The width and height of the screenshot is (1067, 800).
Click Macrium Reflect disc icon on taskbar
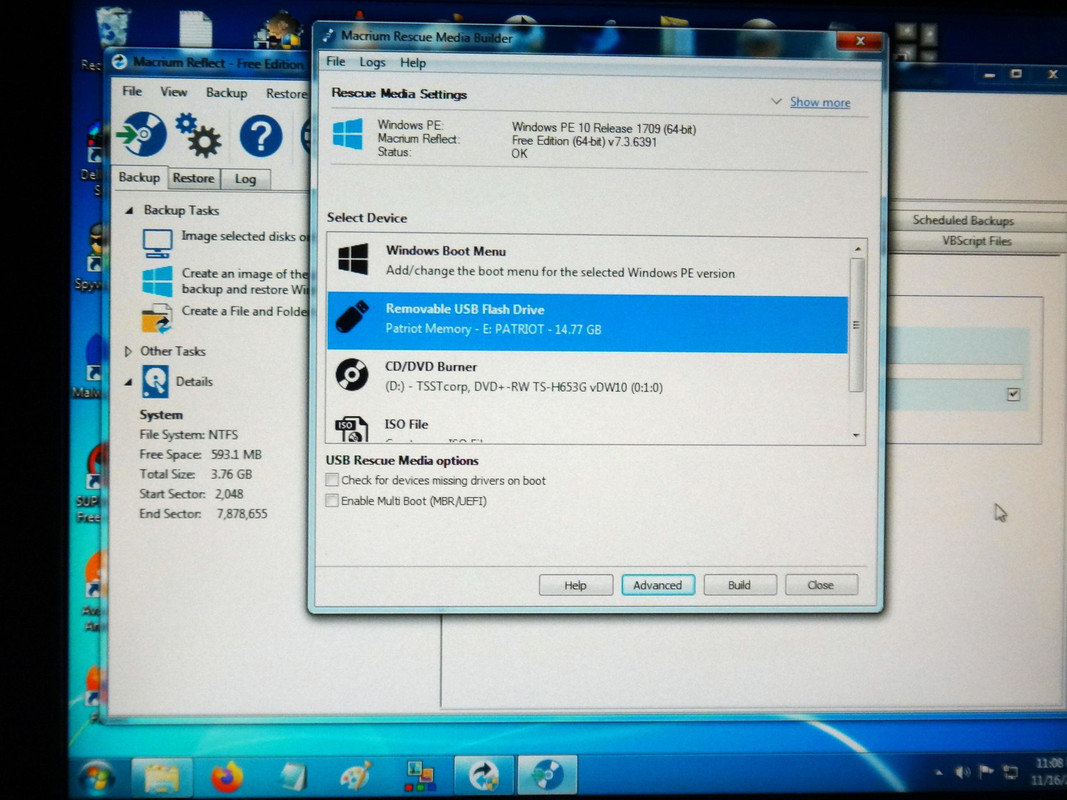click(548, 776)
